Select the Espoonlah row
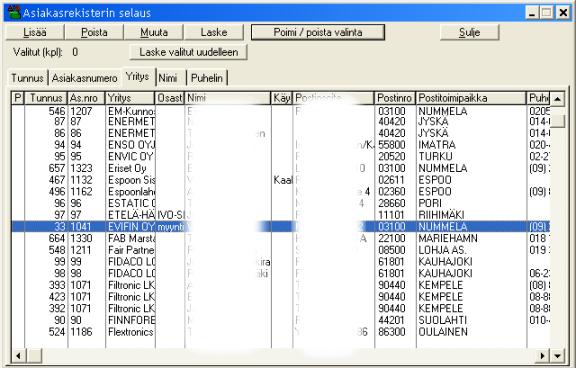Screen dimensions: 576x368 click(x=281, y=192)
